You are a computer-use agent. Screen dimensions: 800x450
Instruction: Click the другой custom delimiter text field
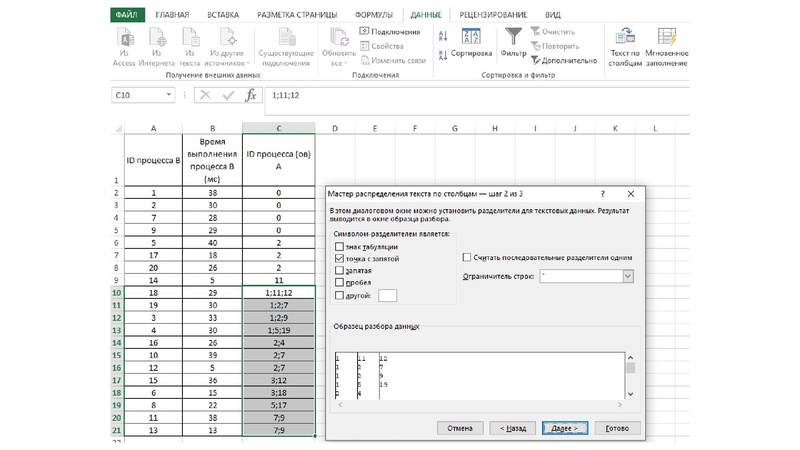[x=387, y=296]
